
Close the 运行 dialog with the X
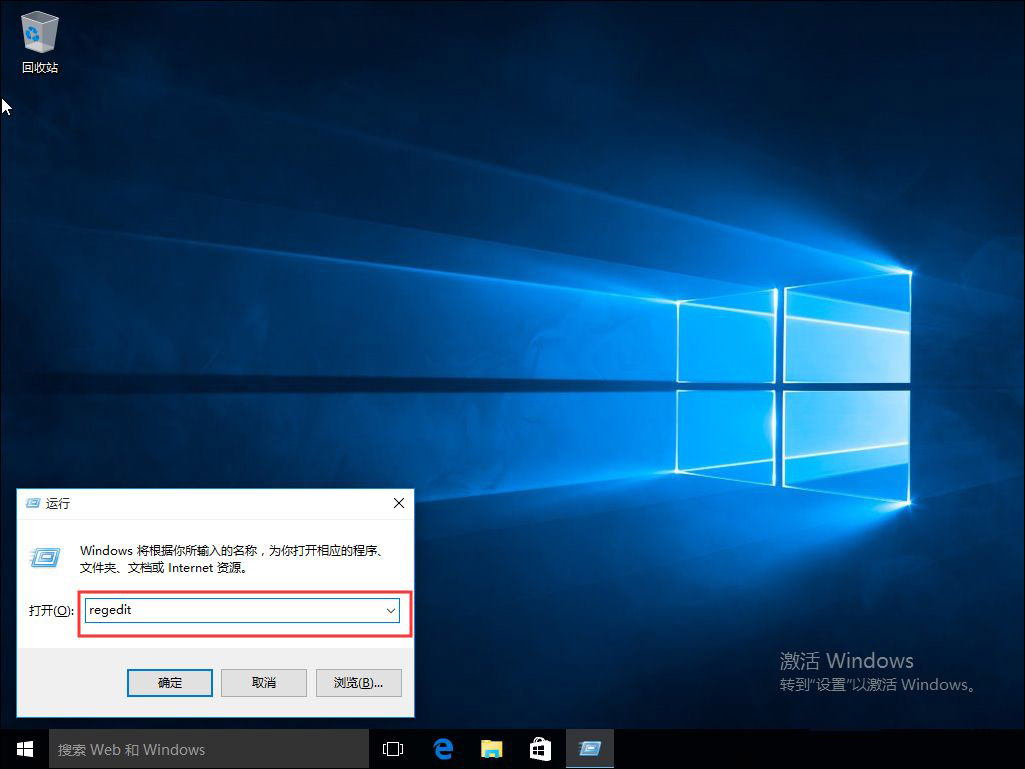point(399,503)
